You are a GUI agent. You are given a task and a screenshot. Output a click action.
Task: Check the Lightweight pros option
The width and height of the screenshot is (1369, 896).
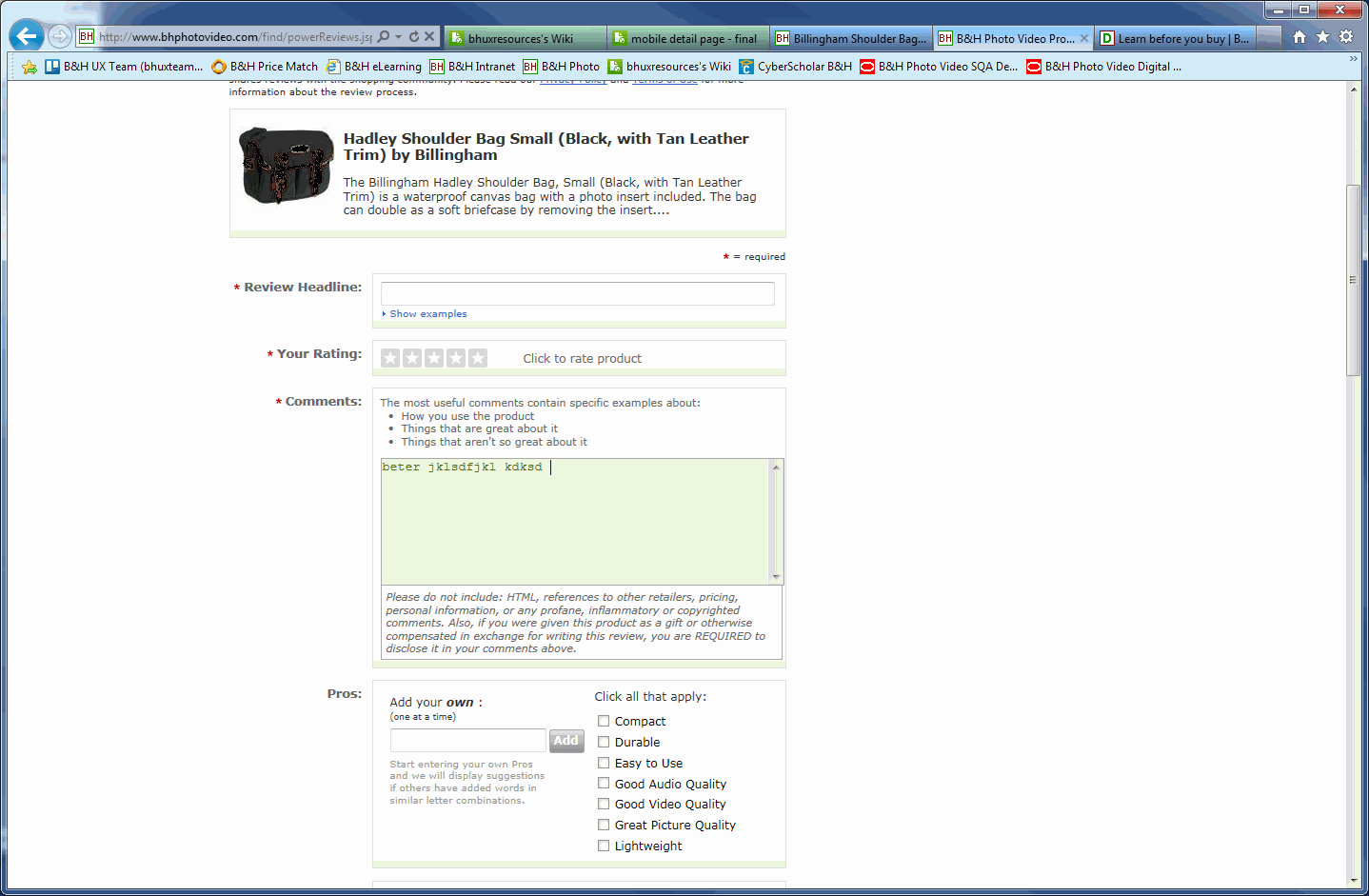(x=604, y=846)
